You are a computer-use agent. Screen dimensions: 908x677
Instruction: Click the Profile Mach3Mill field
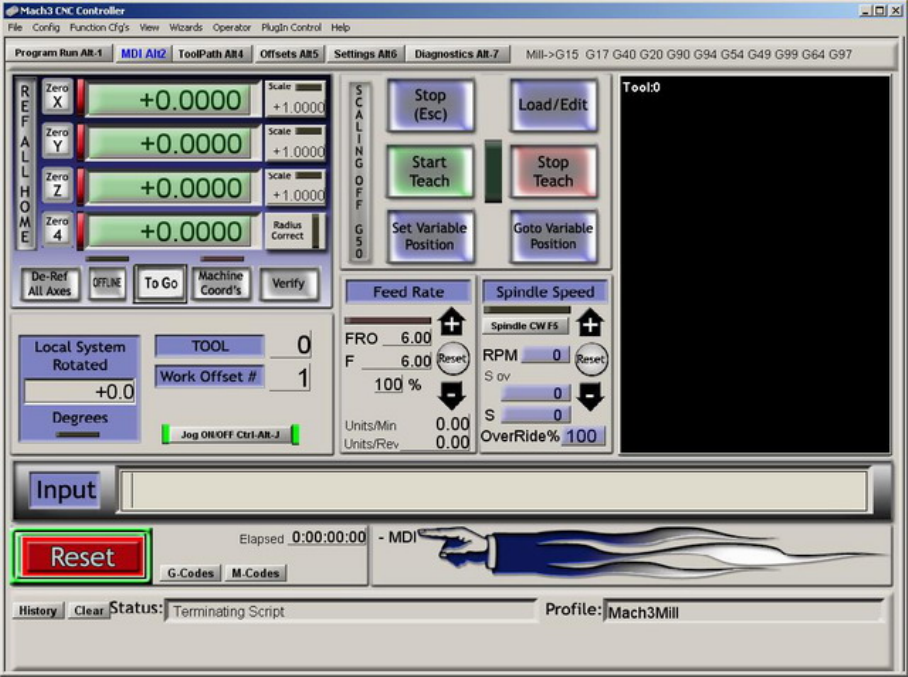tap(744, 612)
